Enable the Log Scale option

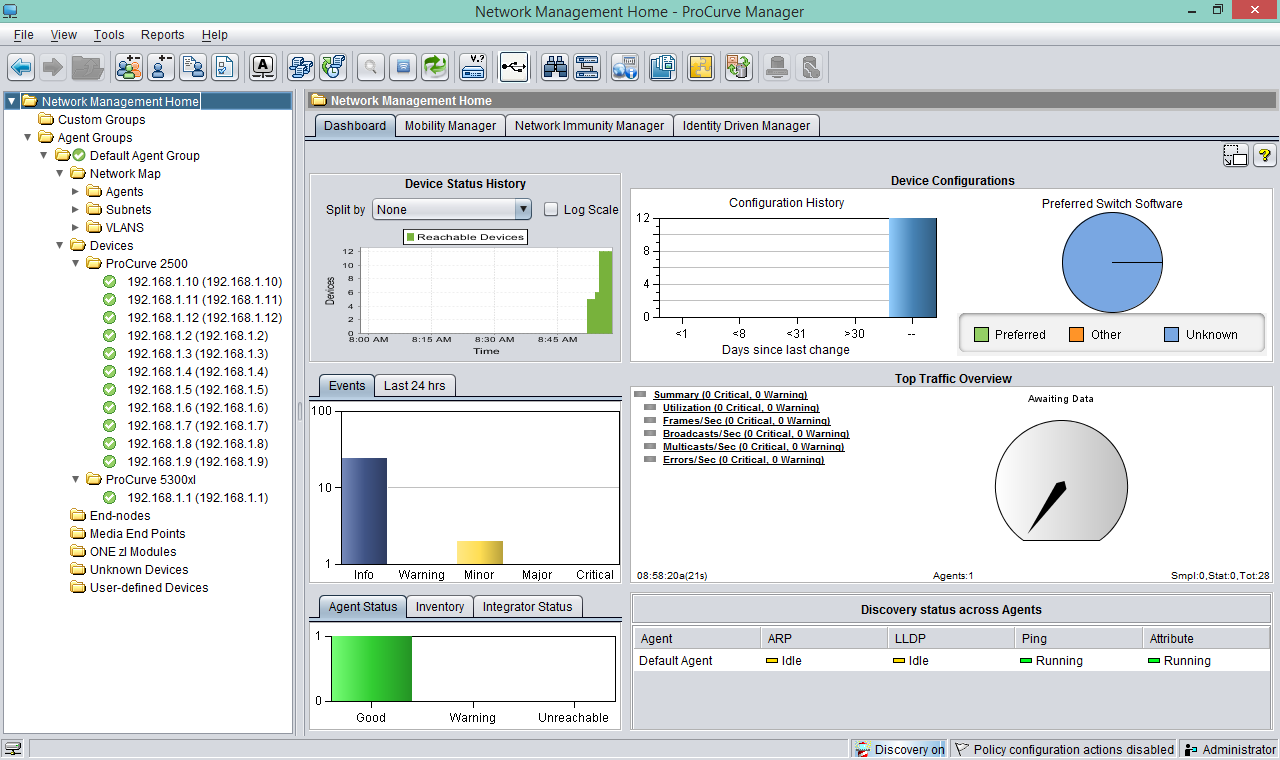[x=551, y=209]
